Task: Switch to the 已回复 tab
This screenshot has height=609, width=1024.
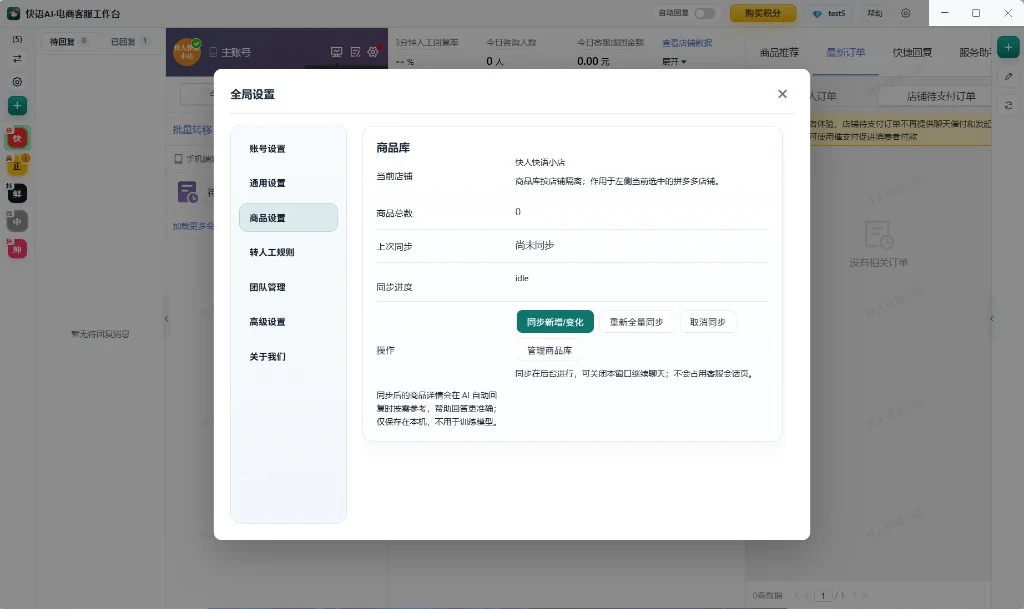Action: [x=129, y=41]
